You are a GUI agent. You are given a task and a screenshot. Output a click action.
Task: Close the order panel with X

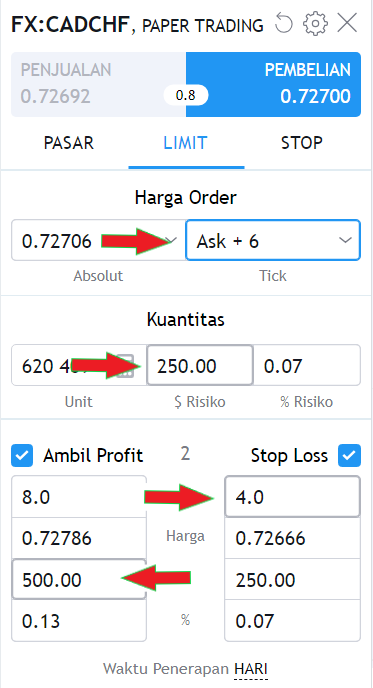(347, 23)
